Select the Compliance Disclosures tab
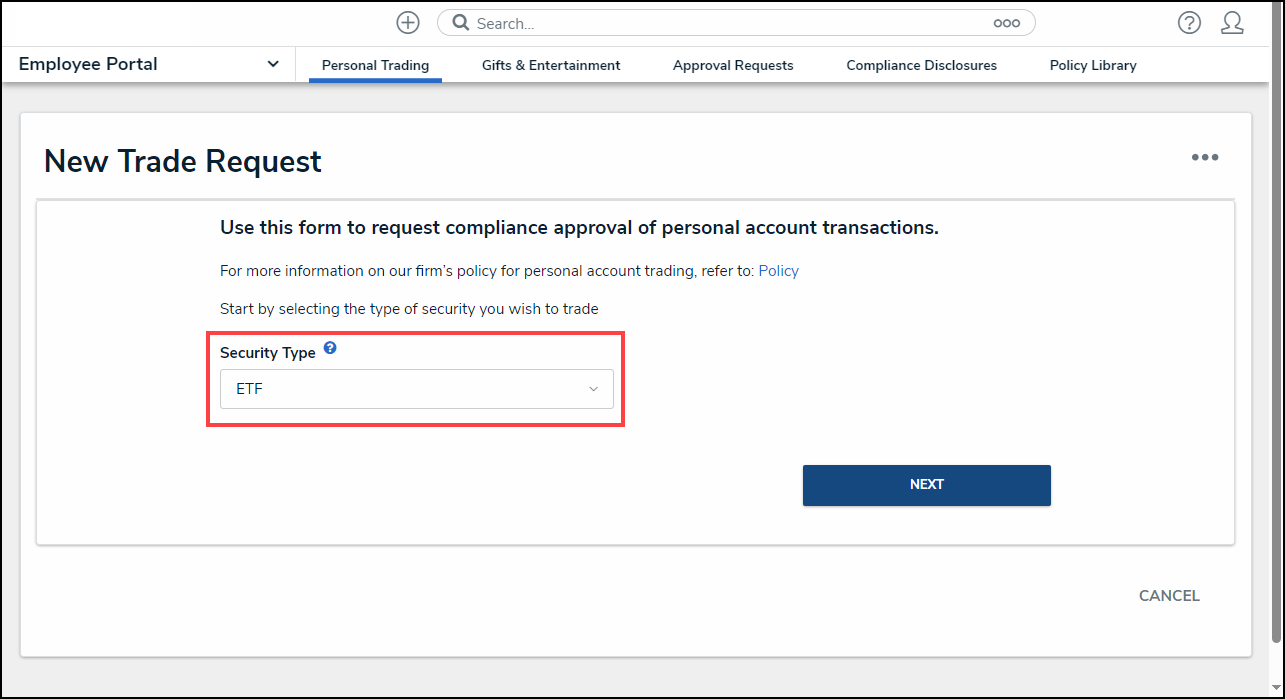 [x=921, y=66]
